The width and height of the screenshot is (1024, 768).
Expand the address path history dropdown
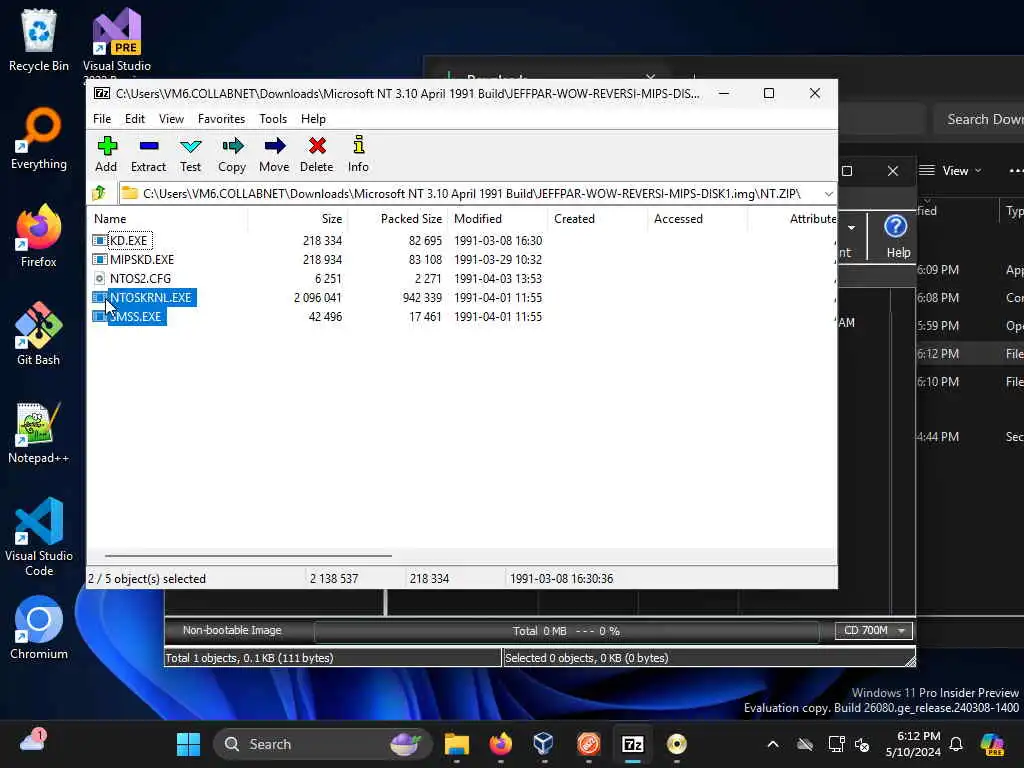click(828, 194)
